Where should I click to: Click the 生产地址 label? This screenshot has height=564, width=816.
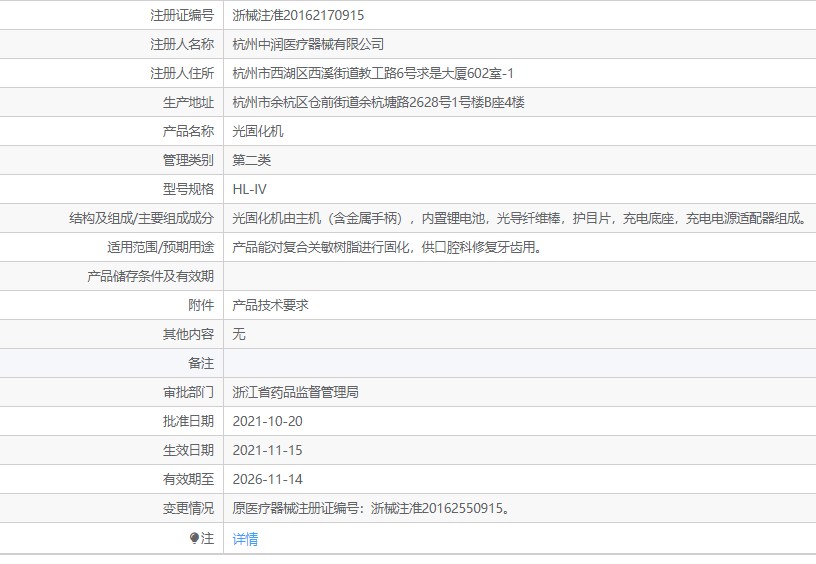(188, 102)
